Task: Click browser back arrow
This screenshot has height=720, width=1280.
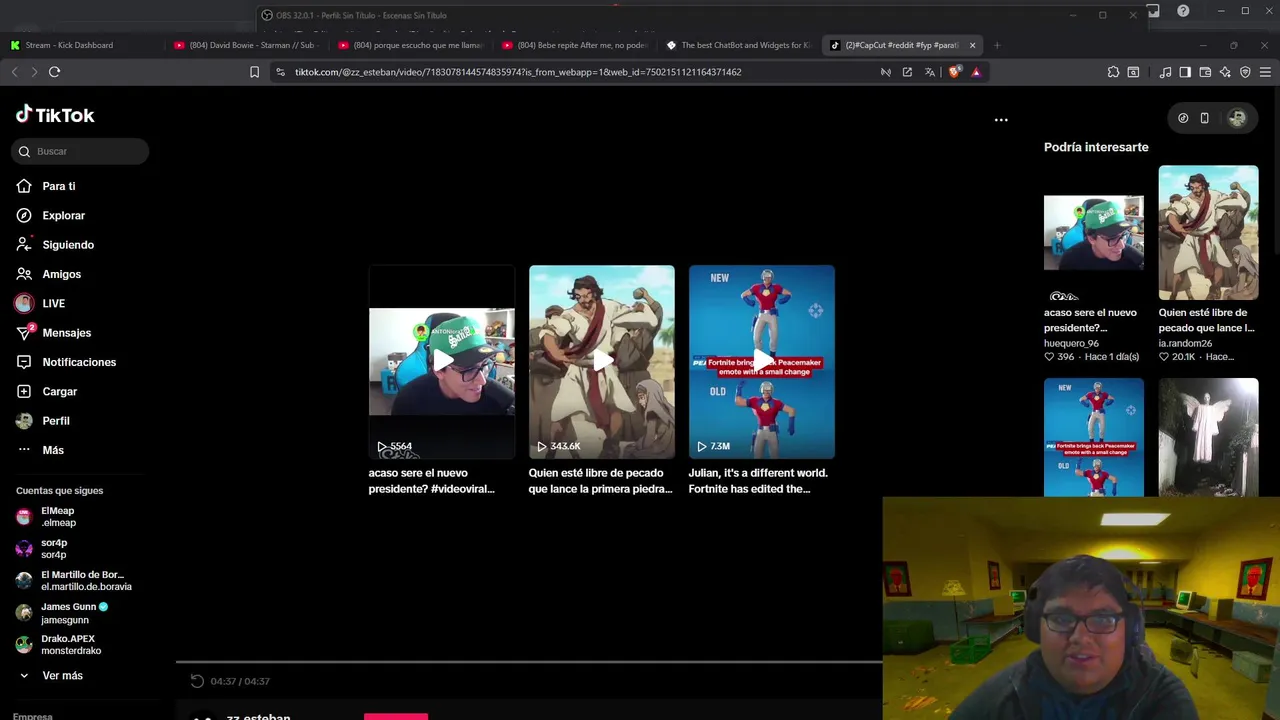Action: 14,72
